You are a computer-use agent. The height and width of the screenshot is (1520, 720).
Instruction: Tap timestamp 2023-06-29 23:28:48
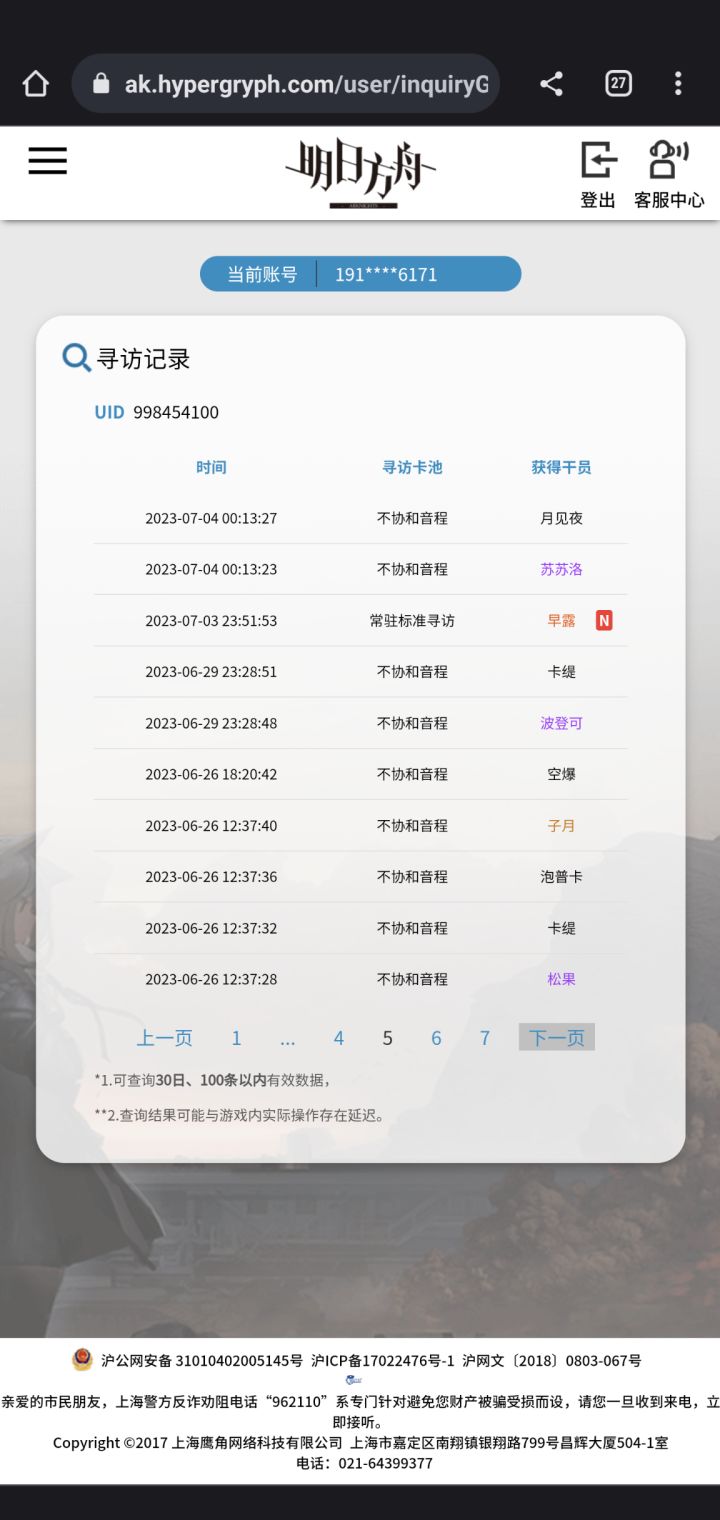point(211,723)
